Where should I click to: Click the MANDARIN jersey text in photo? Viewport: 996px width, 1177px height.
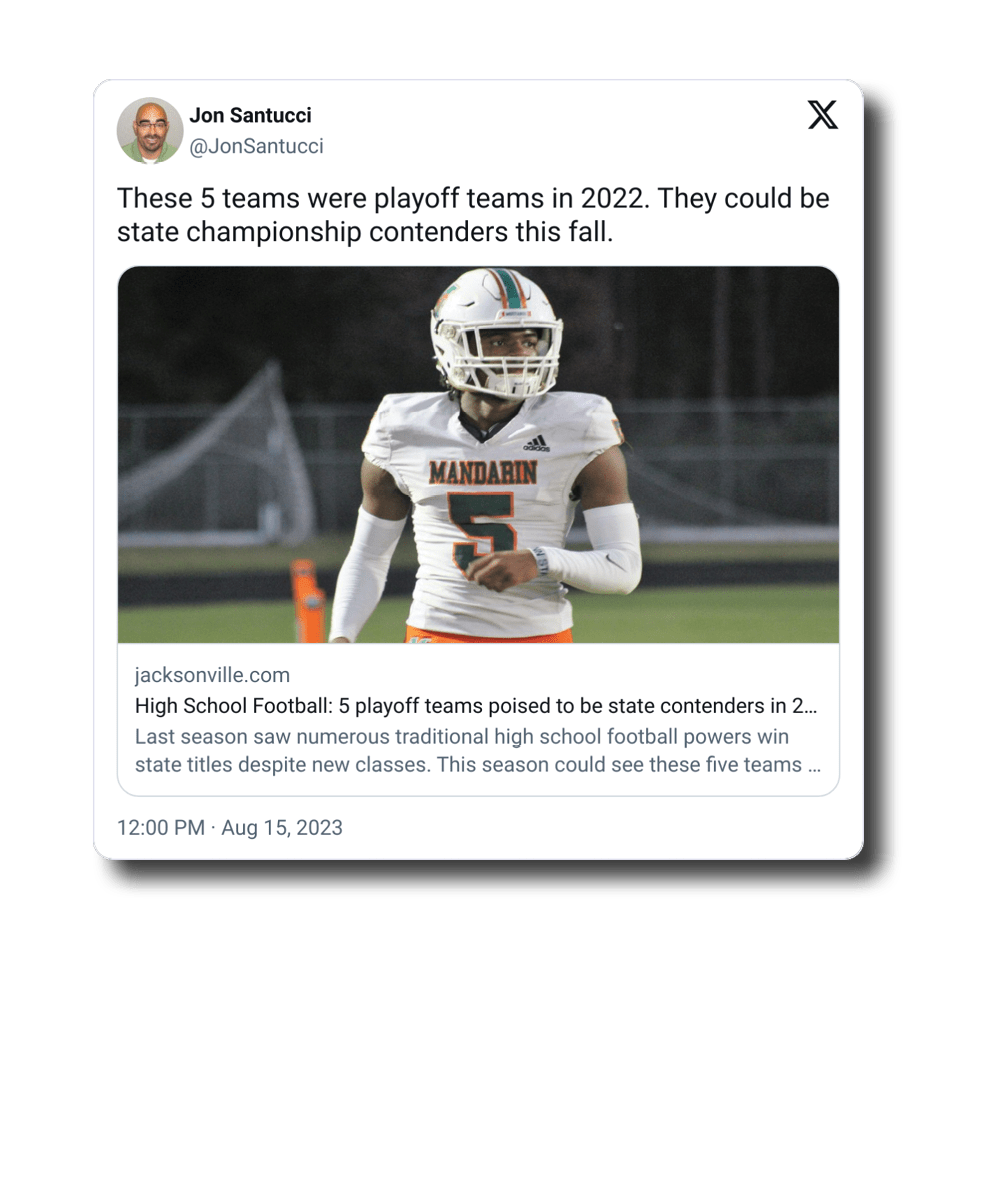click(x=483, y=473)
